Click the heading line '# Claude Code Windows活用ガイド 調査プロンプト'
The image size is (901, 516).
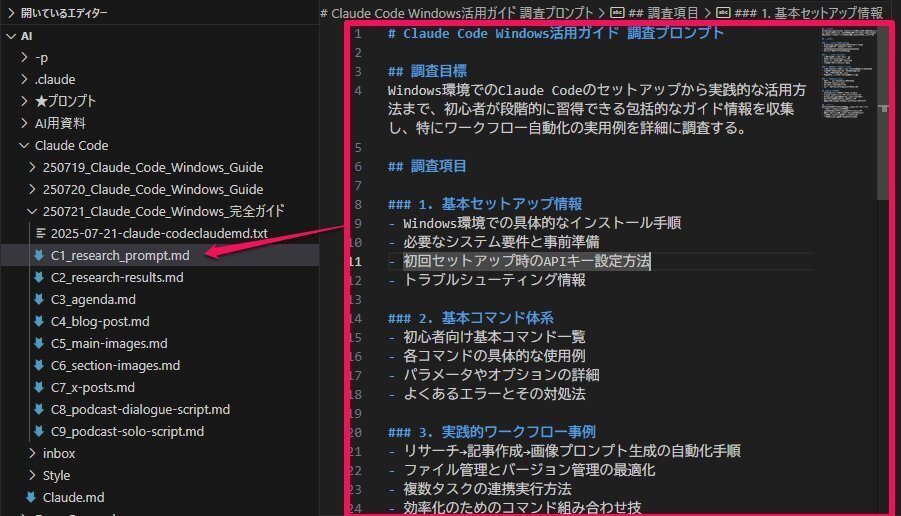click(555, 33)
